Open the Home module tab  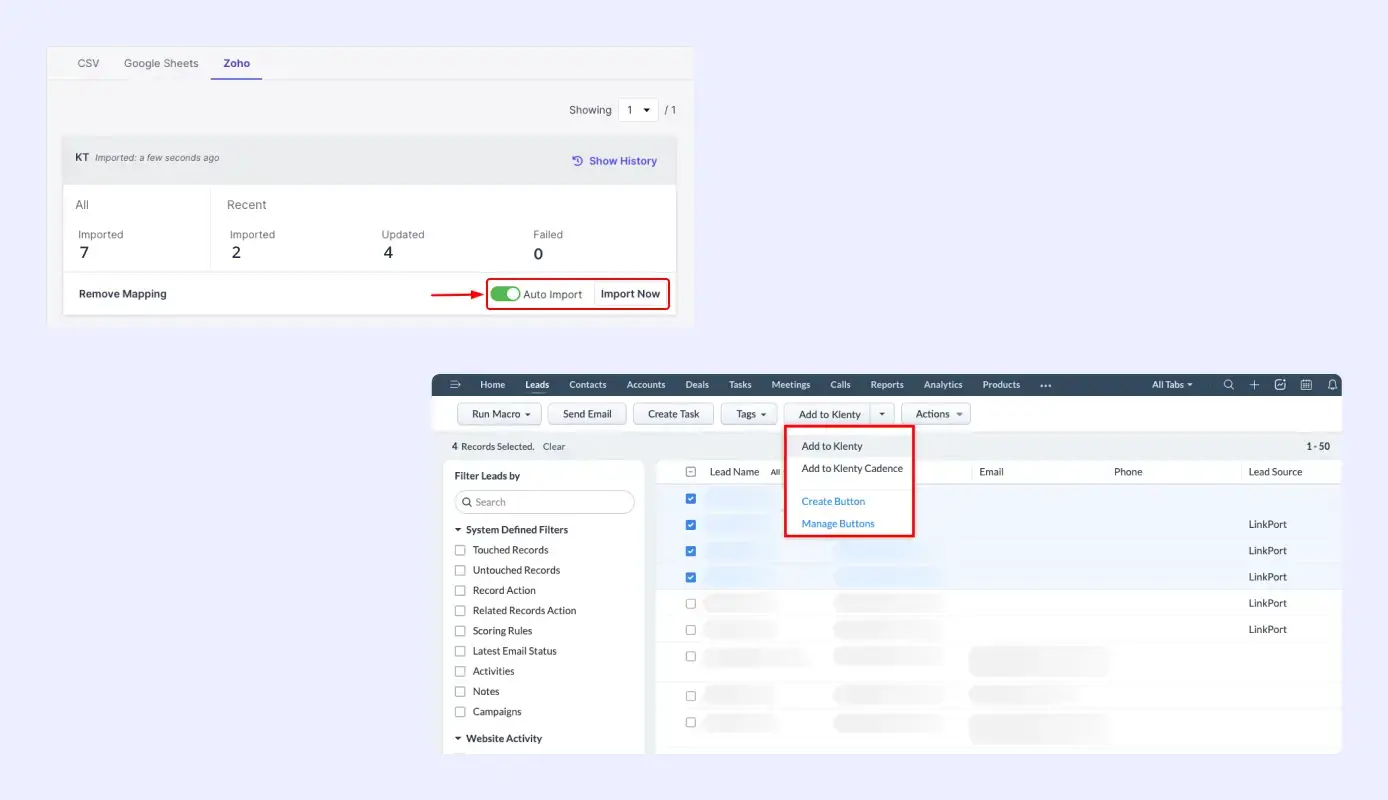[x=493, y=385]
